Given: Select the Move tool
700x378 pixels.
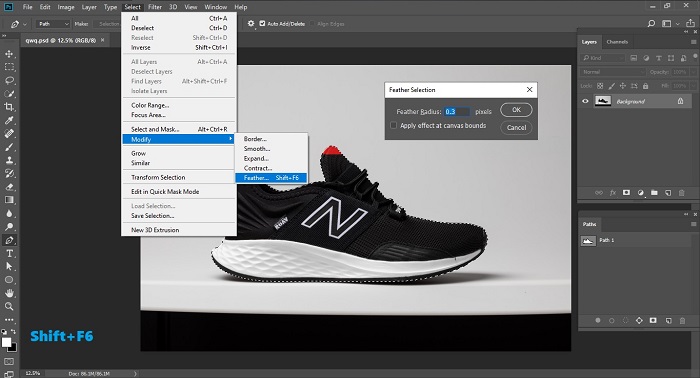Looking at the screenshot, I should pyautogui.click(x=9, y=54).
